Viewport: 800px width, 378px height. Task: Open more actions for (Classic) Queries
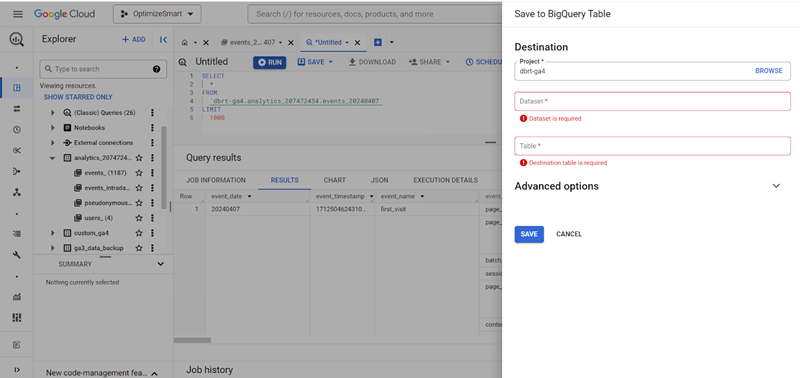pos(152,113)
